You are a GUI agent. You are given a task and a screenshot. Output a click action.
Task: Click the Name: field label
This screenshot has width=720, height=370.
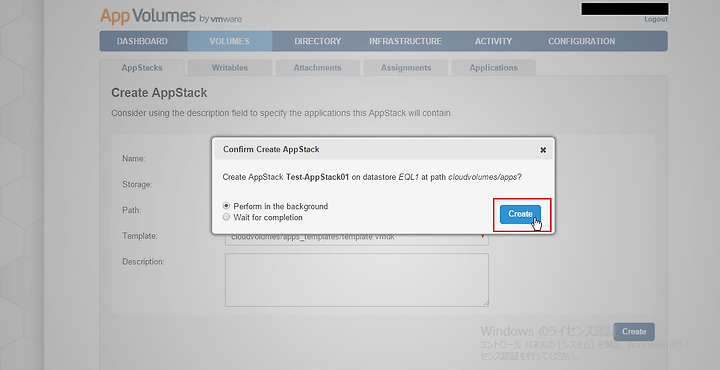134,158
